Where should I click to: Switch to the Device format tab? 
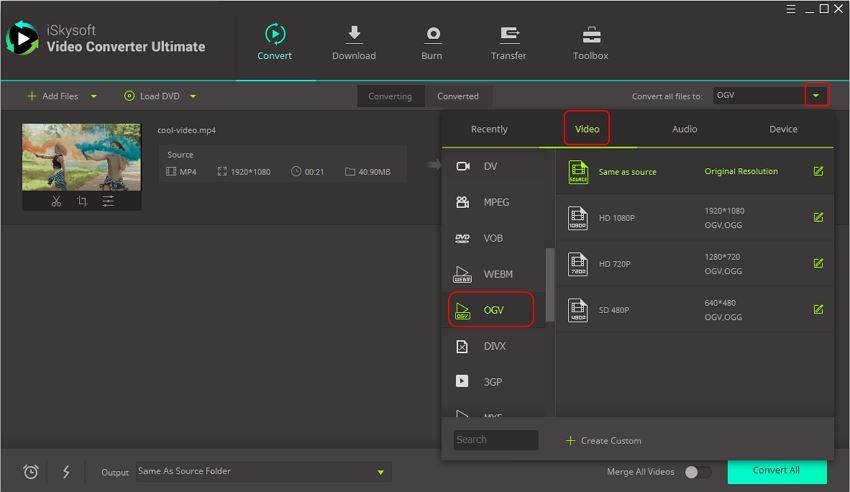click(783, 129)
